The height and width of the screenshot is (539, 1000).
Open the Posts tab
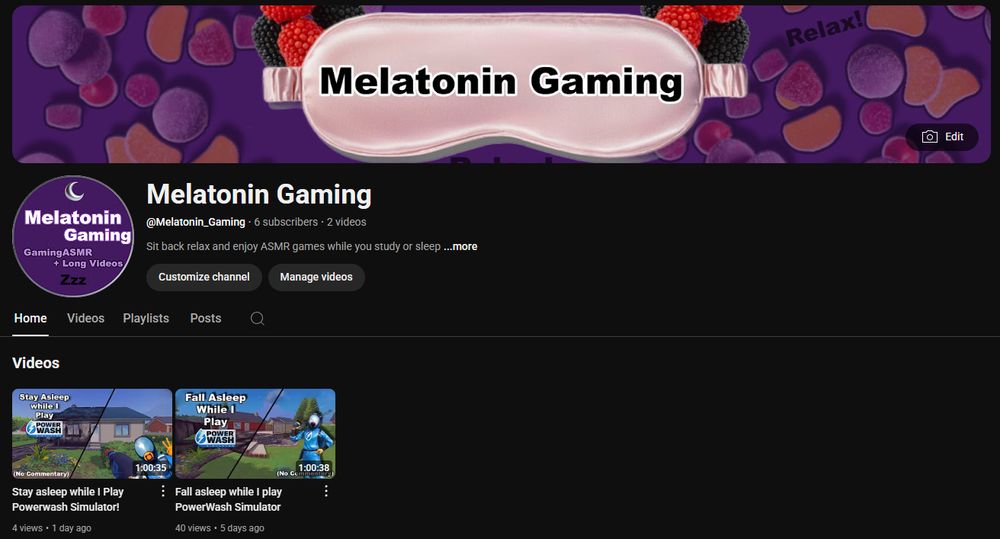[x=205, y=318]
